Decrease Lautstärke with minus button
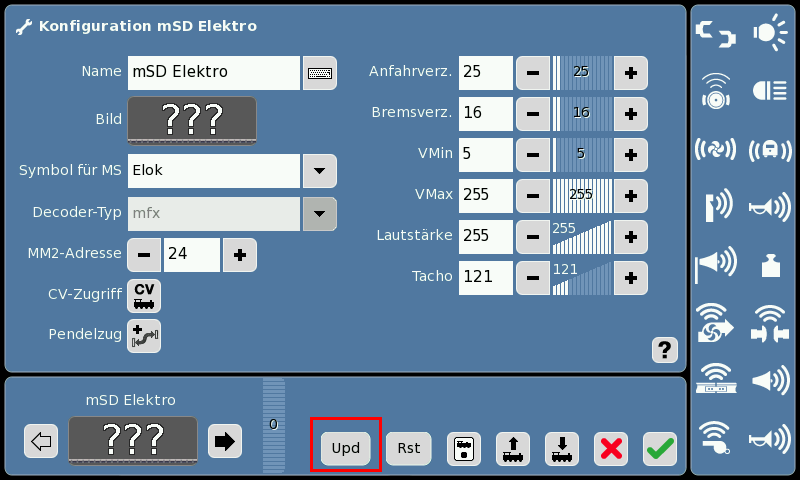This screenshot has height=480, width=800. pos(533,237)
